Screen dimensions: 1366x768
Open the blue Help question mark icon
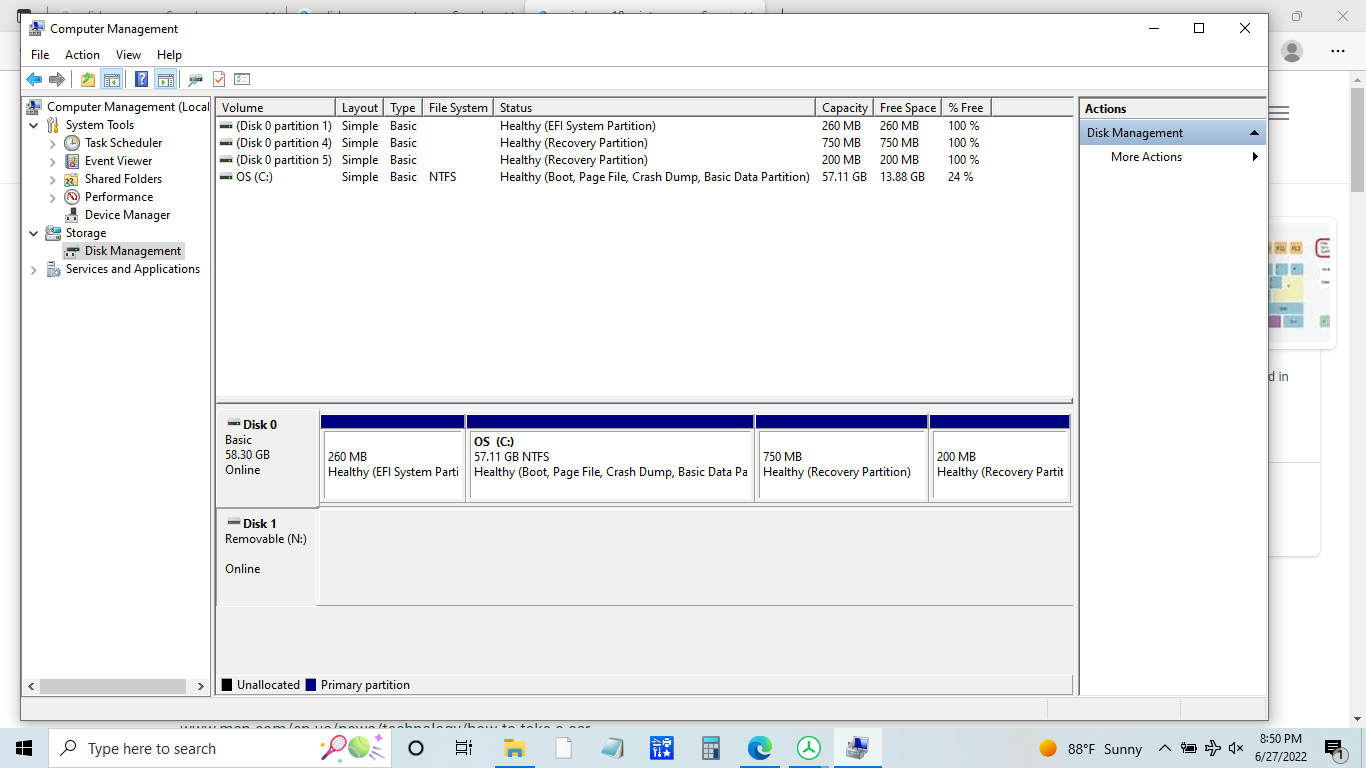pos(141,80)
